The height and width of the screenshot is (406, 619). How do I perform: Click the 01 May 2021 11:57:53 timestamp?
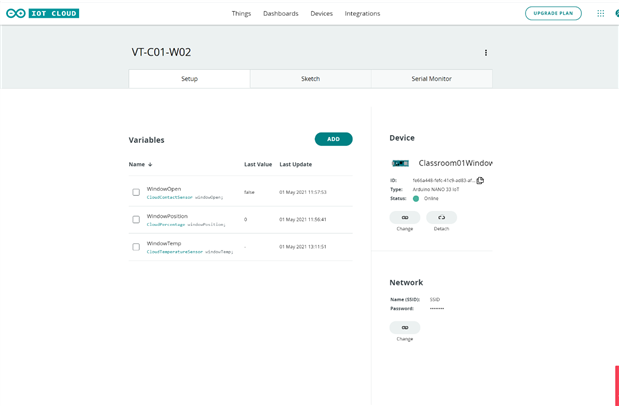click(x=303, y=192)
